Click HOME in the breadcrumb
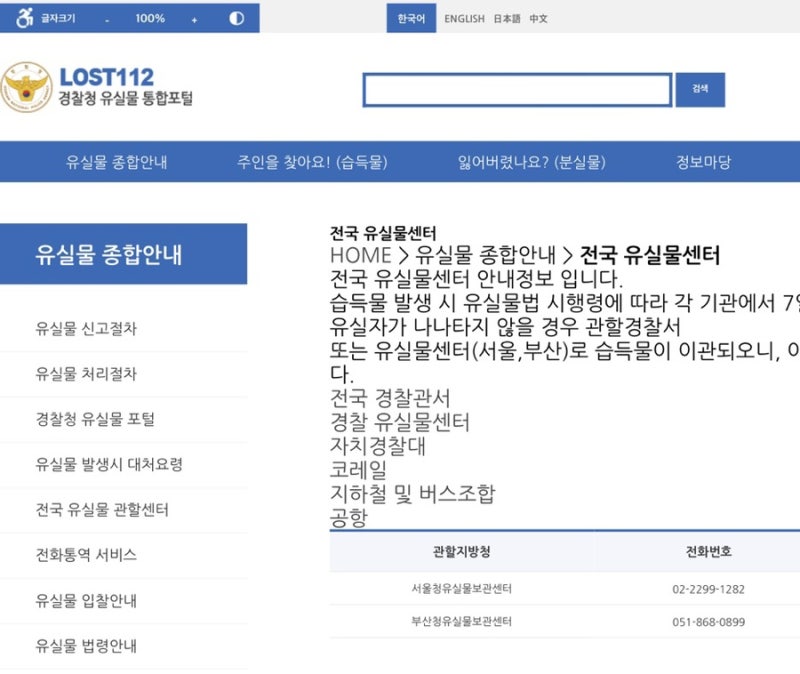Screen dimensions: 800x674 tap(361, 255)
